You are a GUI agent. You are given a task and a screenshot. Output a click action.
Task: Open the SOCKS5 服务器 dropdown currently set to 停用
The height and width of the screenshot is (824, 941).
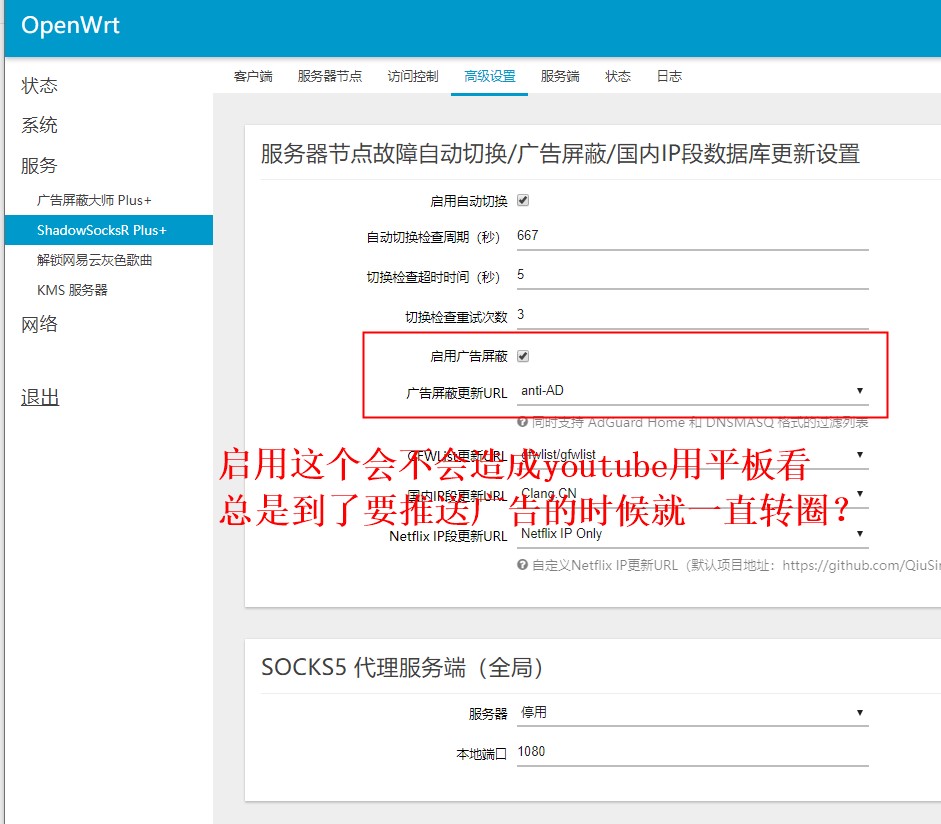tap(690, 711)
